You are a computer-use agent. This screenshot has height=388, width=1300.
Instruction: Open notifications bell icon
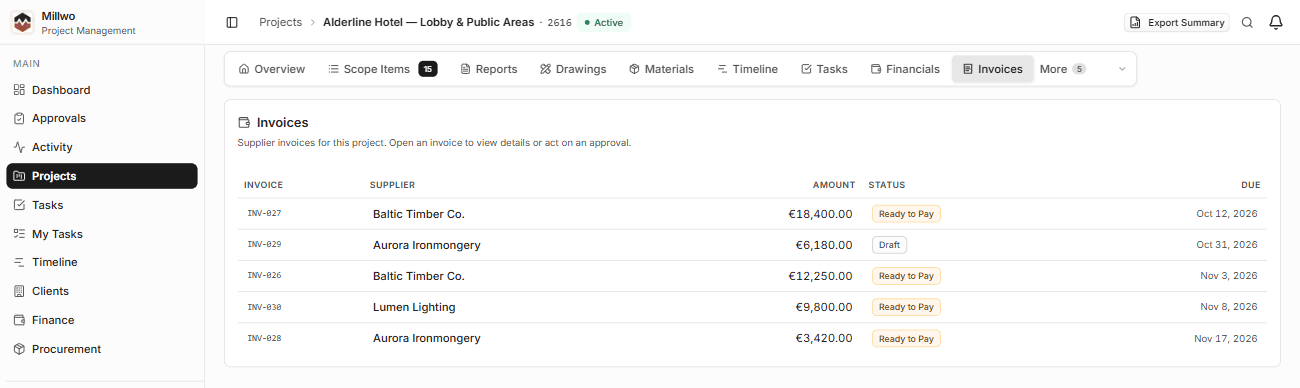pyautogui.click(x=1276, y=23)
